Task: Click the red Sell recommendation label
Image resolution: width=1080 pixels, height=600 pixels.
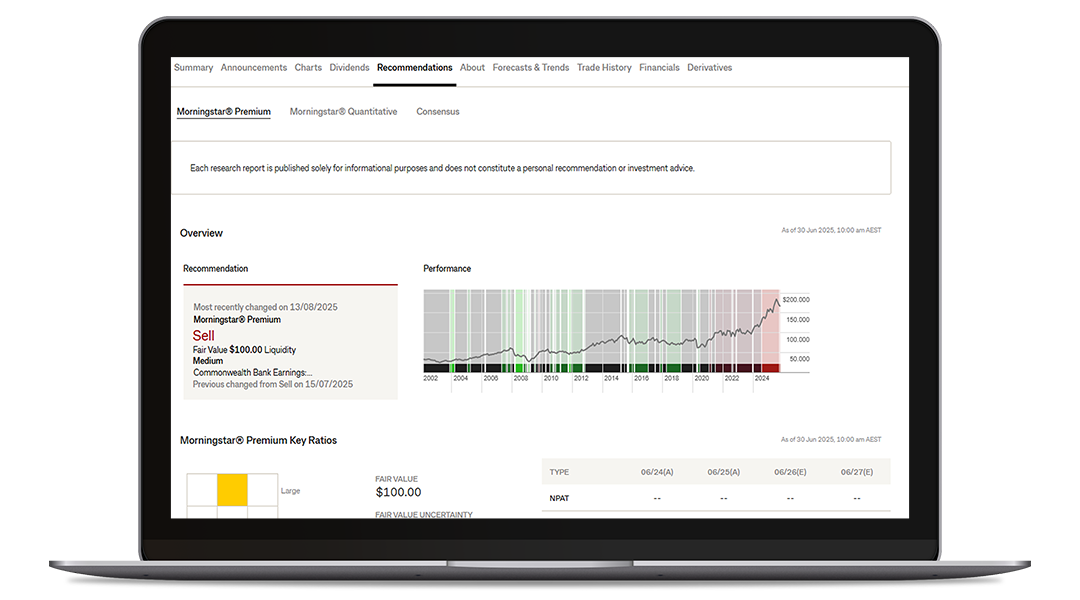Action: pyautogui.click(x=204, y=336)
